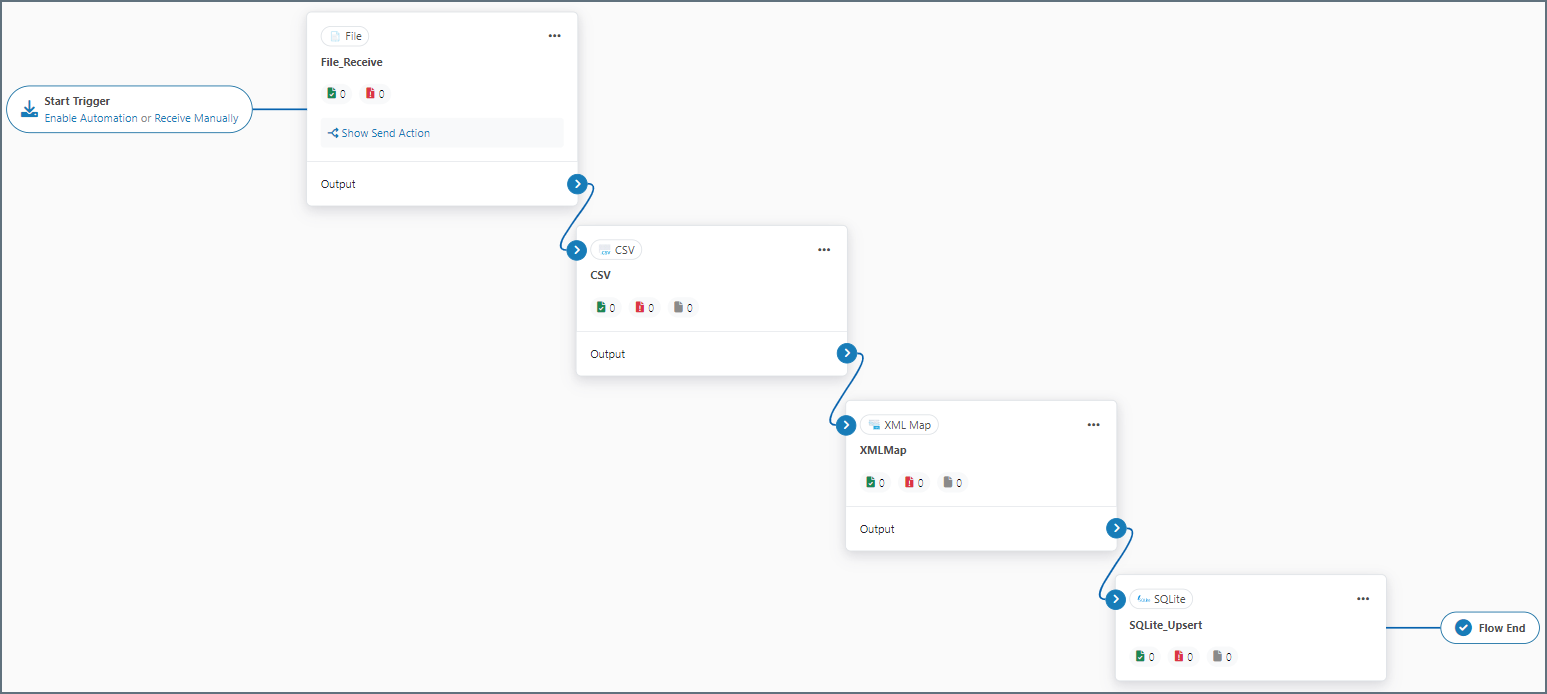Open File_Receive connector three-dot menu

[x=554, y=36]
